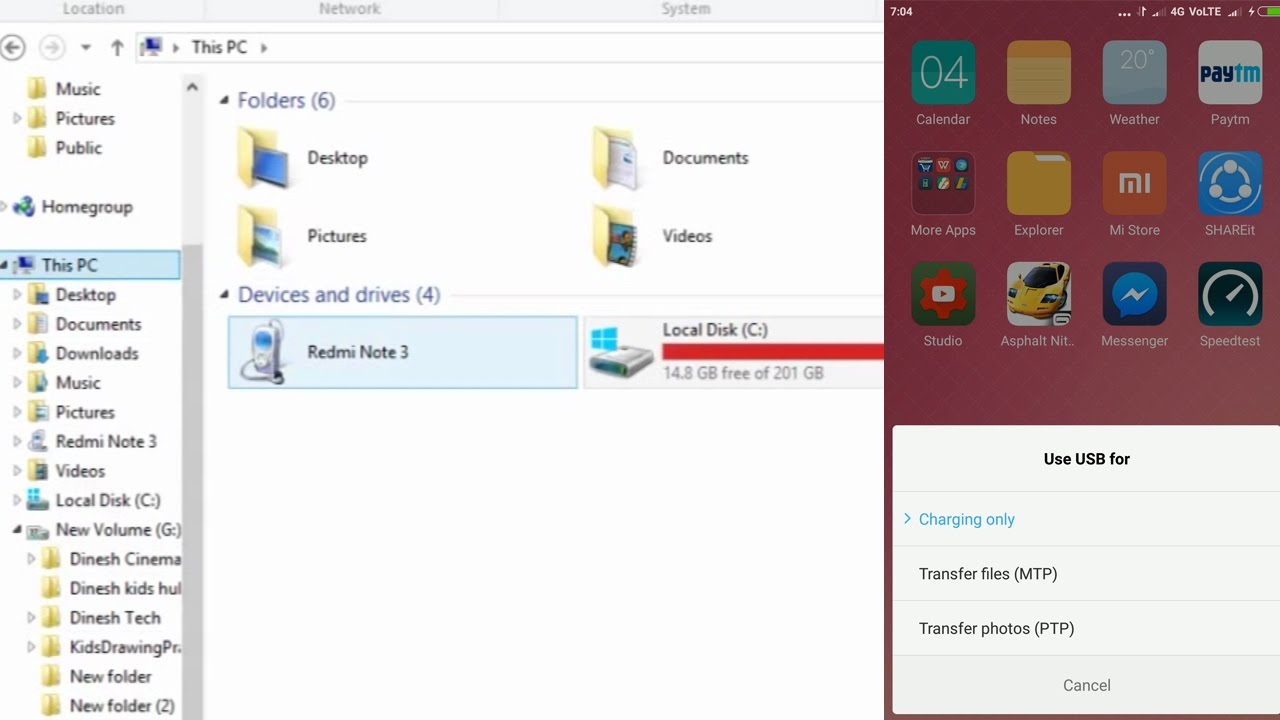The height and width of the screenshot is (720, 1280).
Task: Select New folder (2) in tree
Action: 122,706
